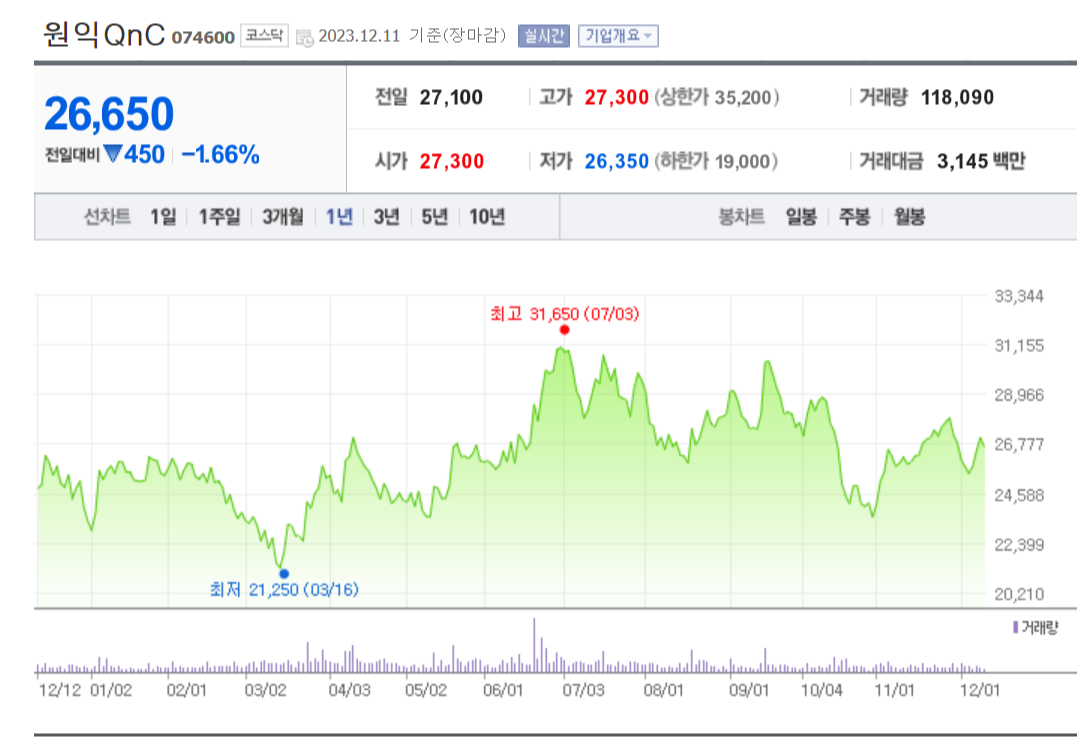Click the 전일 value 27,100

point(451,98)
